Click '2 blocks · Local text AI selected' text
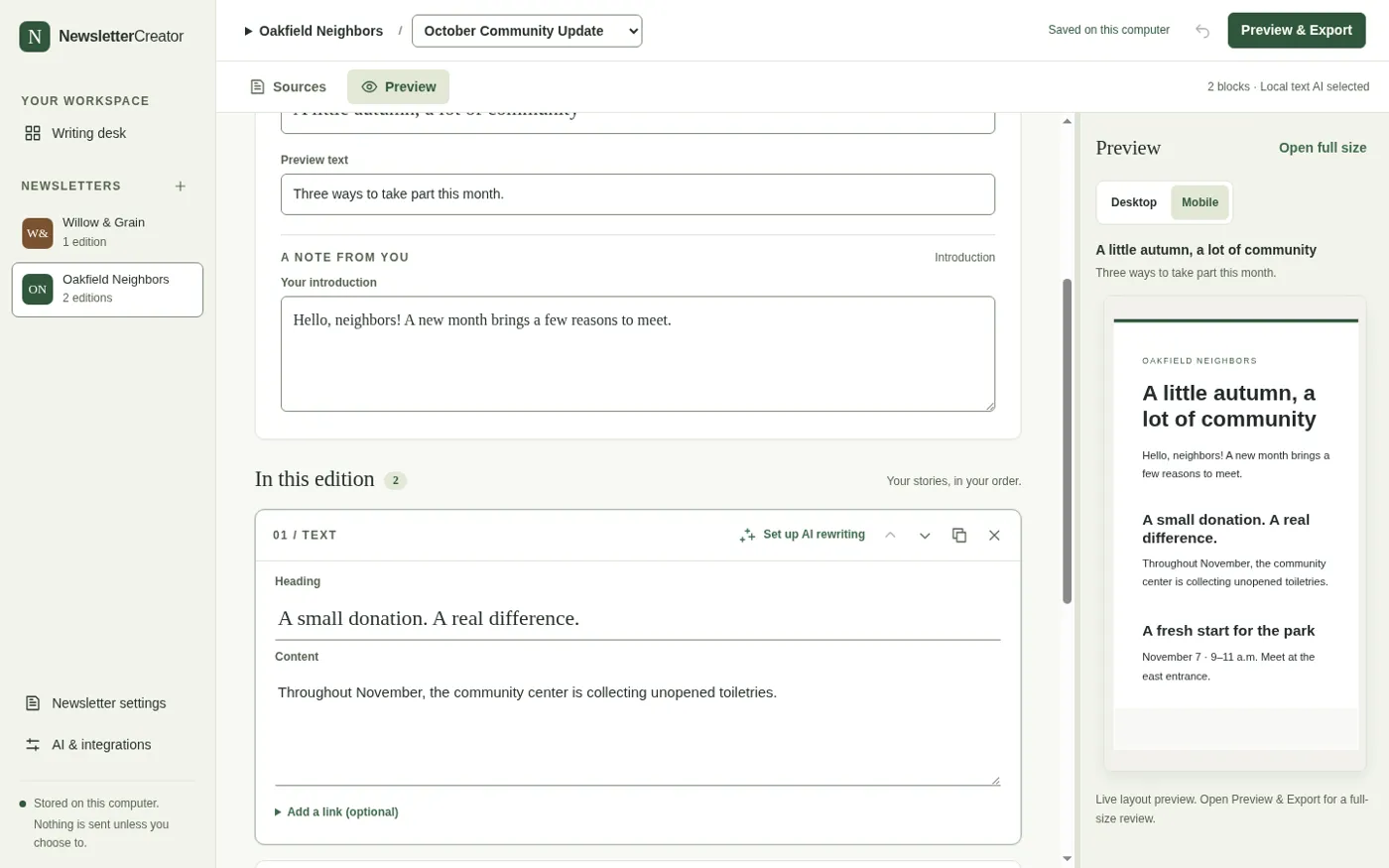This screenshot has height=868, width=1389. tap(1288, 87)
